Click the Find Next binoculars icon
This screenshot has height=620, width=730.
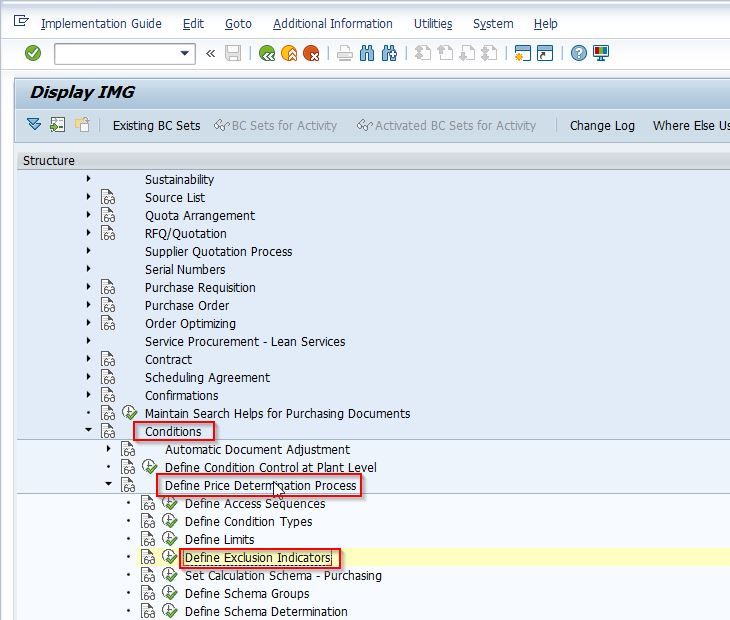pyautogui.click(x=389, y=54)
